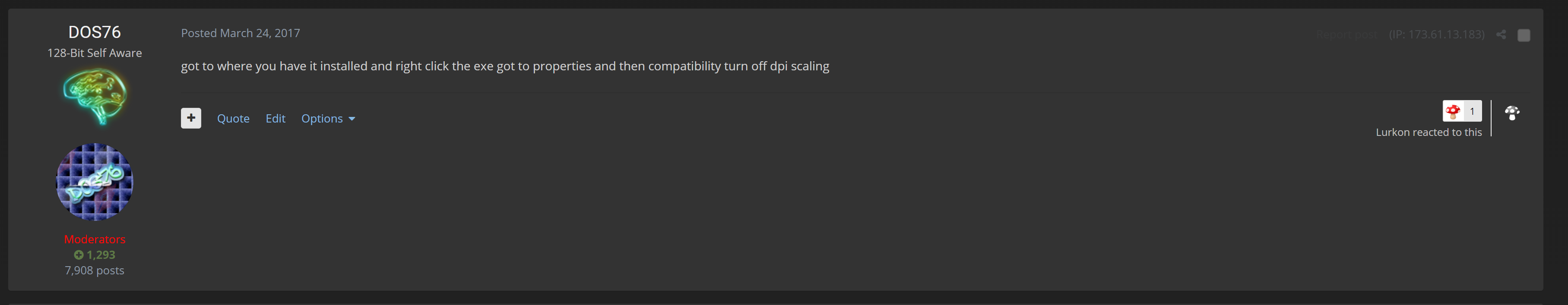
Task: Click the white mushroom react icon
Action: point(1512,113)
